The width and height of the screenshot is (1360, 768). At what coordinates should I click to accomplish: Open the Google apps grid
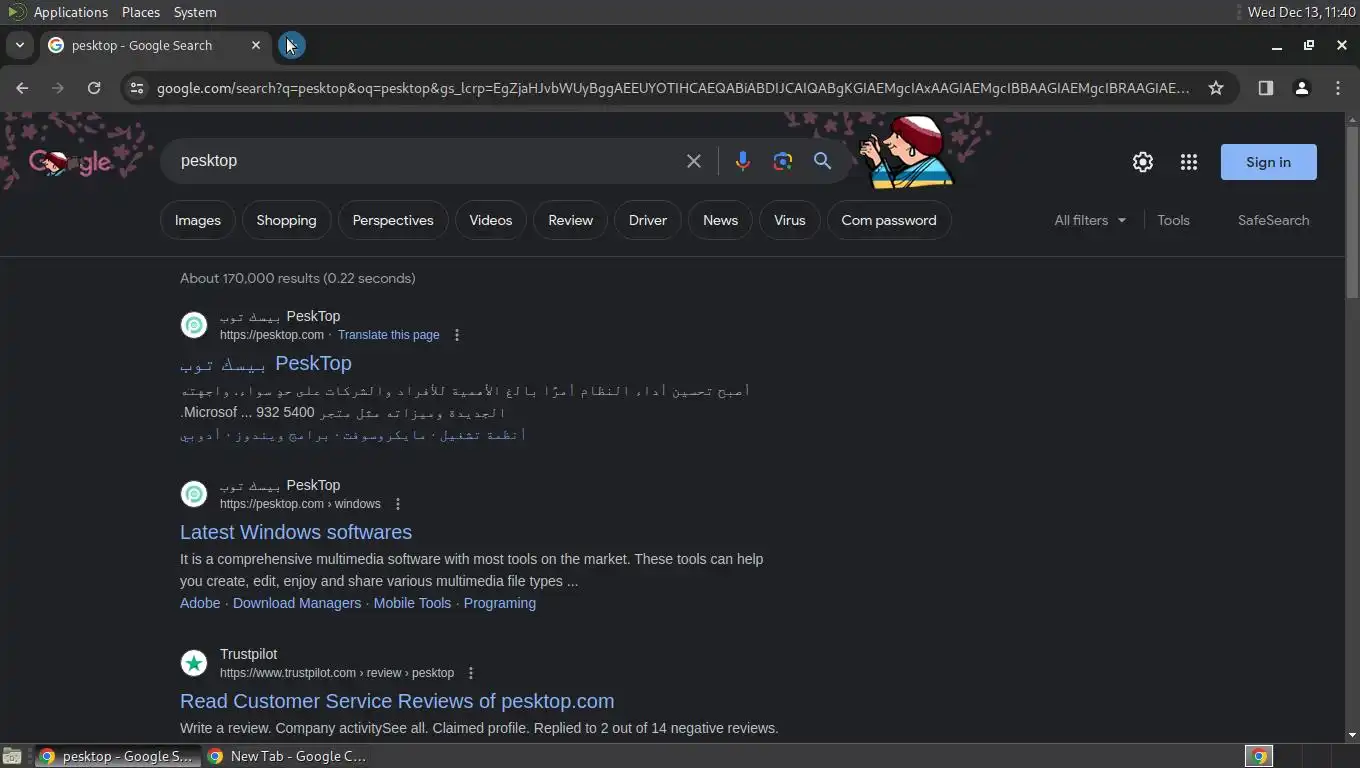[x=1189, y=162]
